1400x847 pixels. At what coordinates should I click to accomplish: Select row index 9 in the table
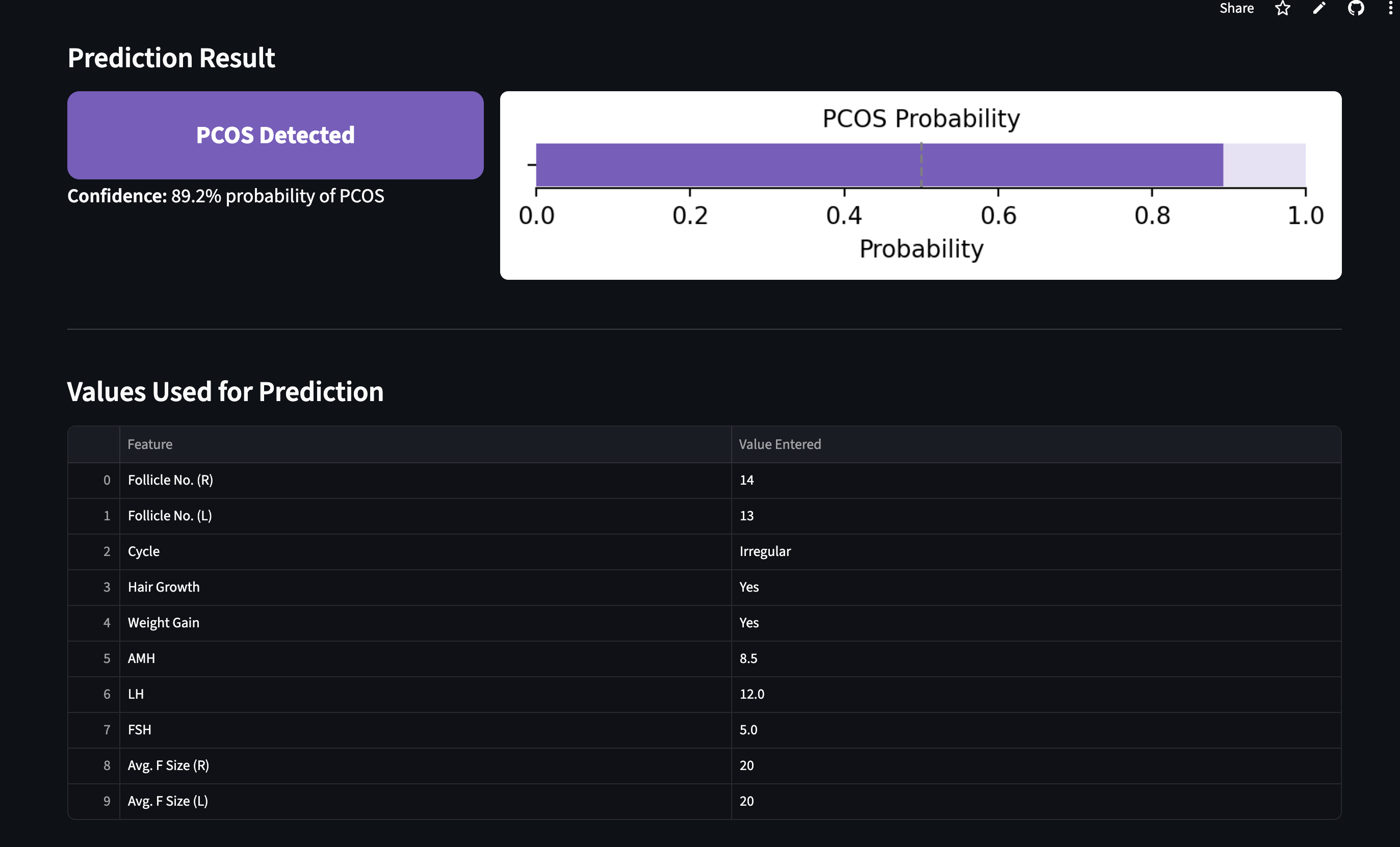[x=106, y=801]
